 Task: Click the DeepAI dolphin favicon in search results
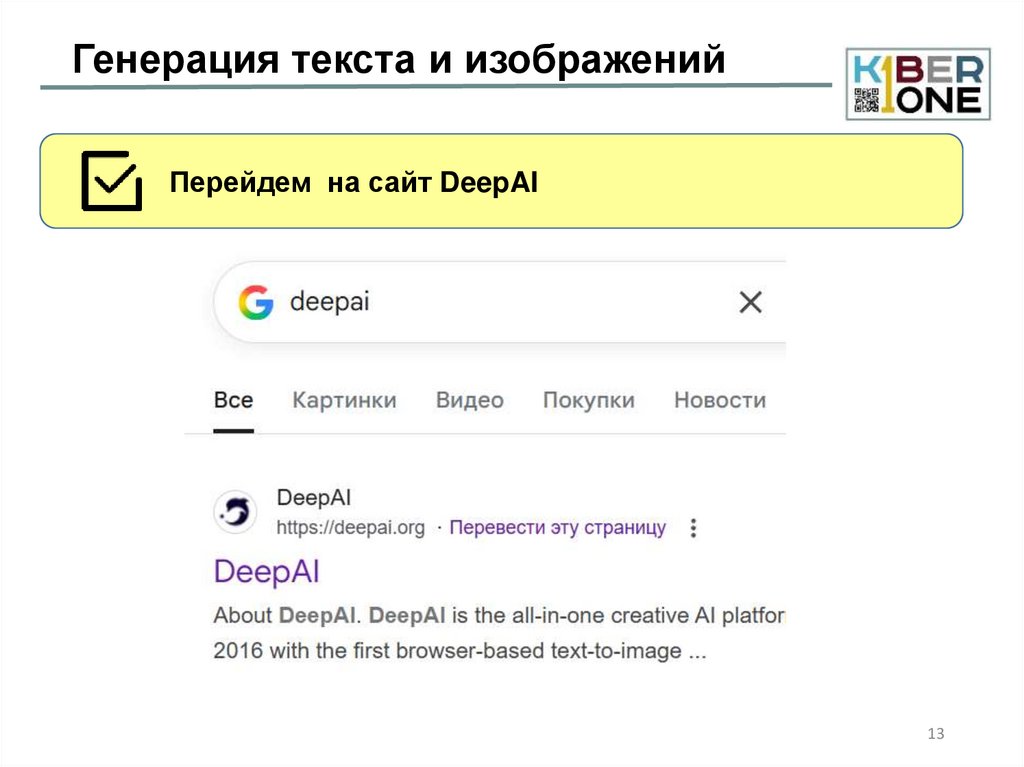pyautogui.click(x=236, y=511)
